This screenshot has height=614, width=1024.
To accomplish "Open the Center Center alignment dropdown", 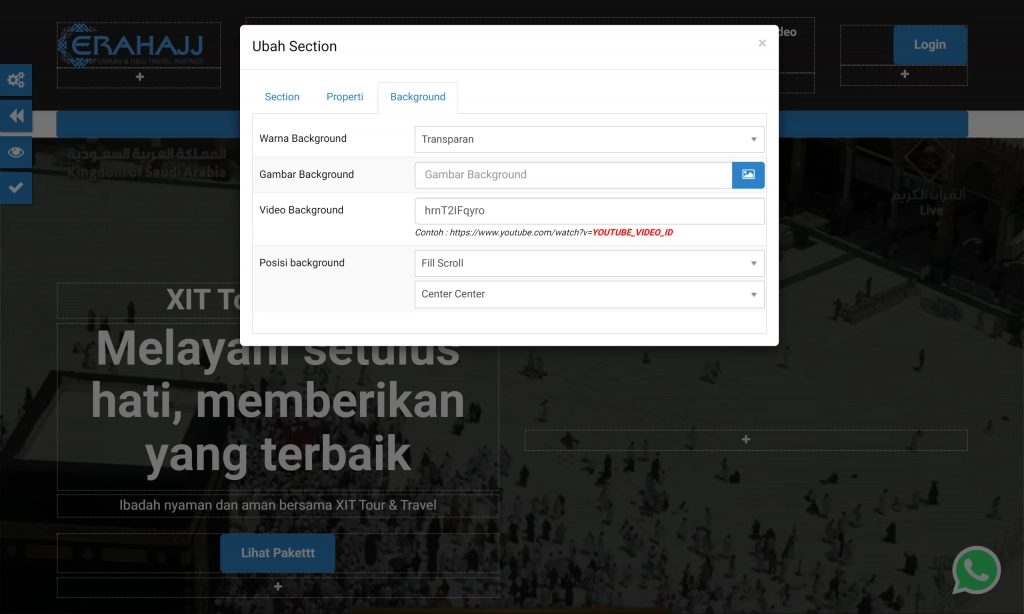I will point(589,294).
